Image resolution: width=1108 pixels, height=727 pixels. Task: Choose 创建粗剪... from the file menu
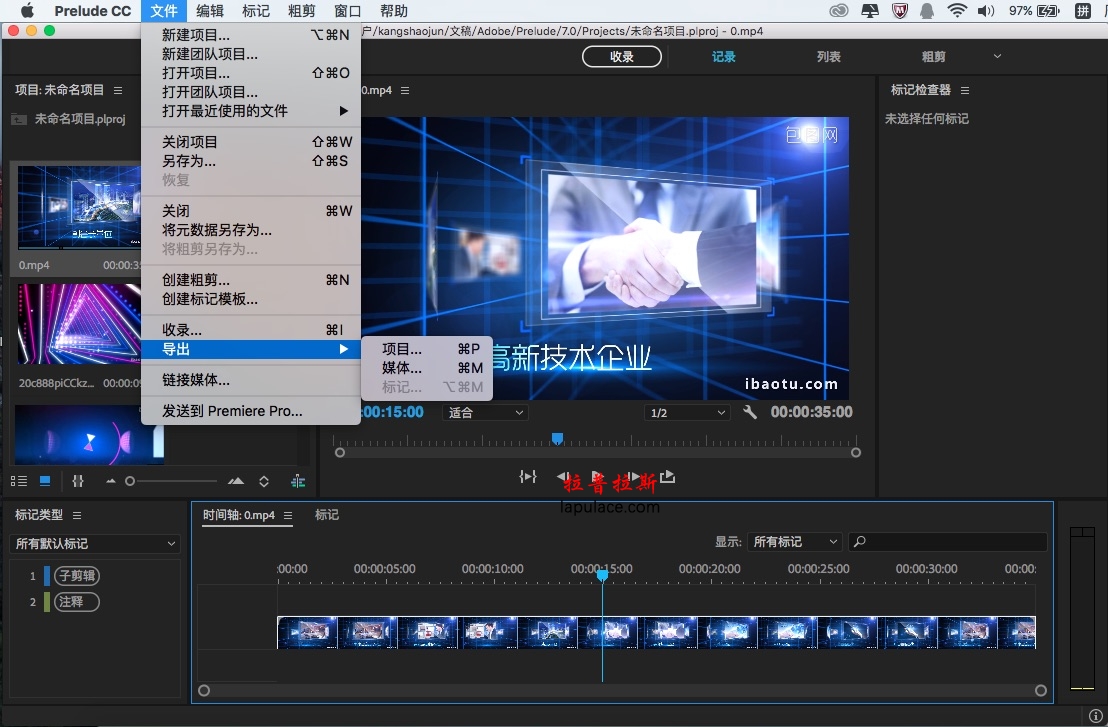click(251, 280)
